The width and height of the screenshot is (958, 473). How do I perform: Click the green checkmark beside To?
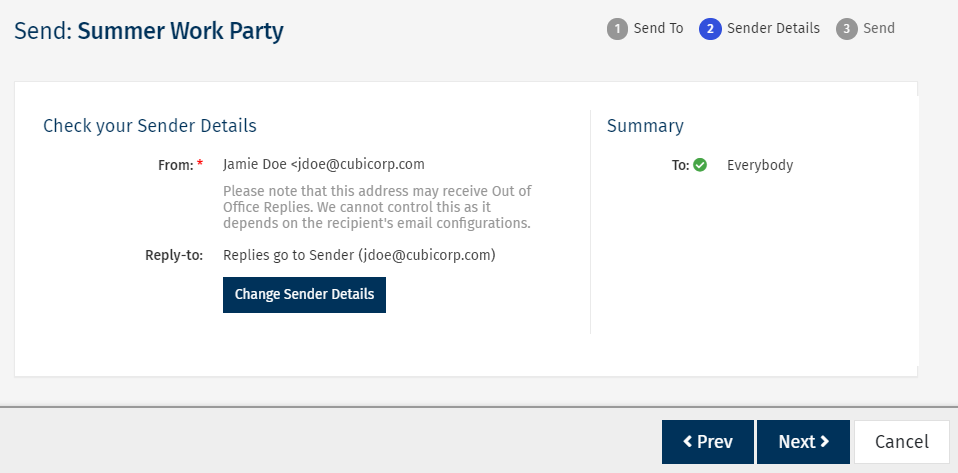[700, 165]
